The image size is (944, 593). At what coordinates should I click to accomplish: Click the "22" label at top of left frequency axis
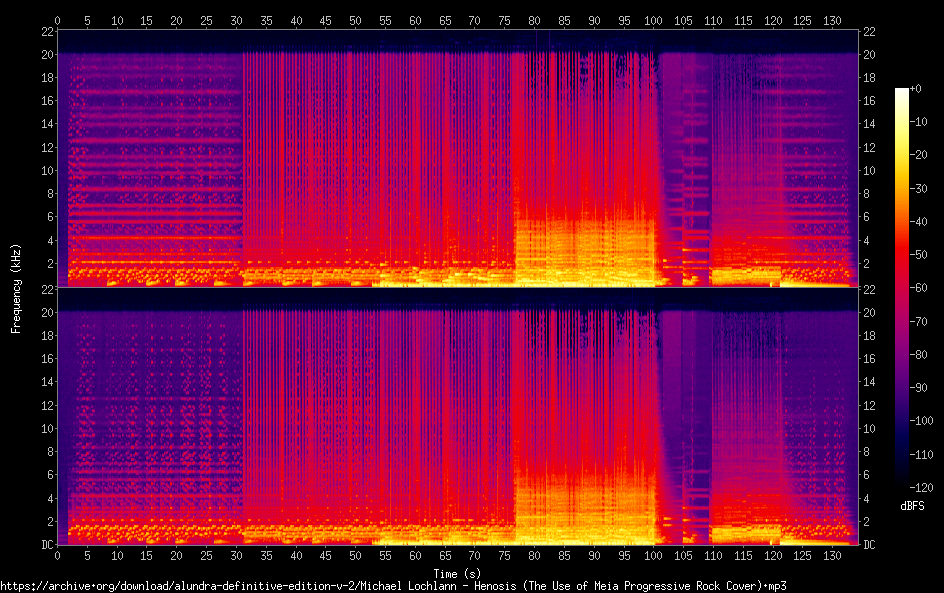[x=48, y=32]
